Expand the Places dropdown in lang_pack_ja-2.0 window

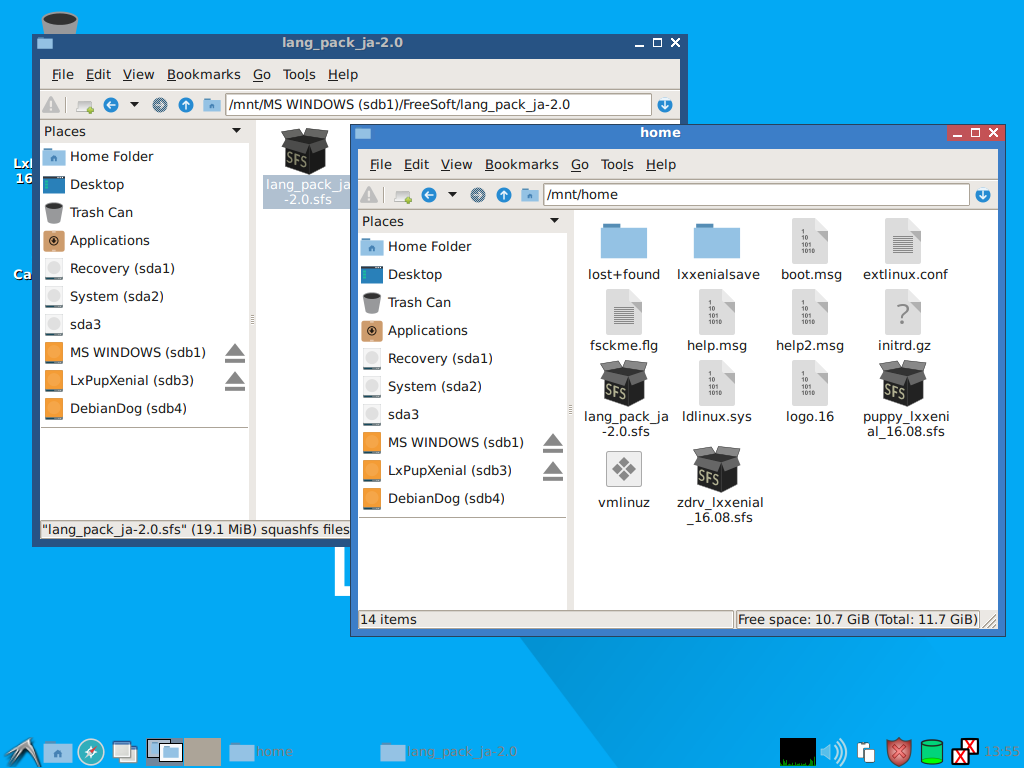(236, 131)
